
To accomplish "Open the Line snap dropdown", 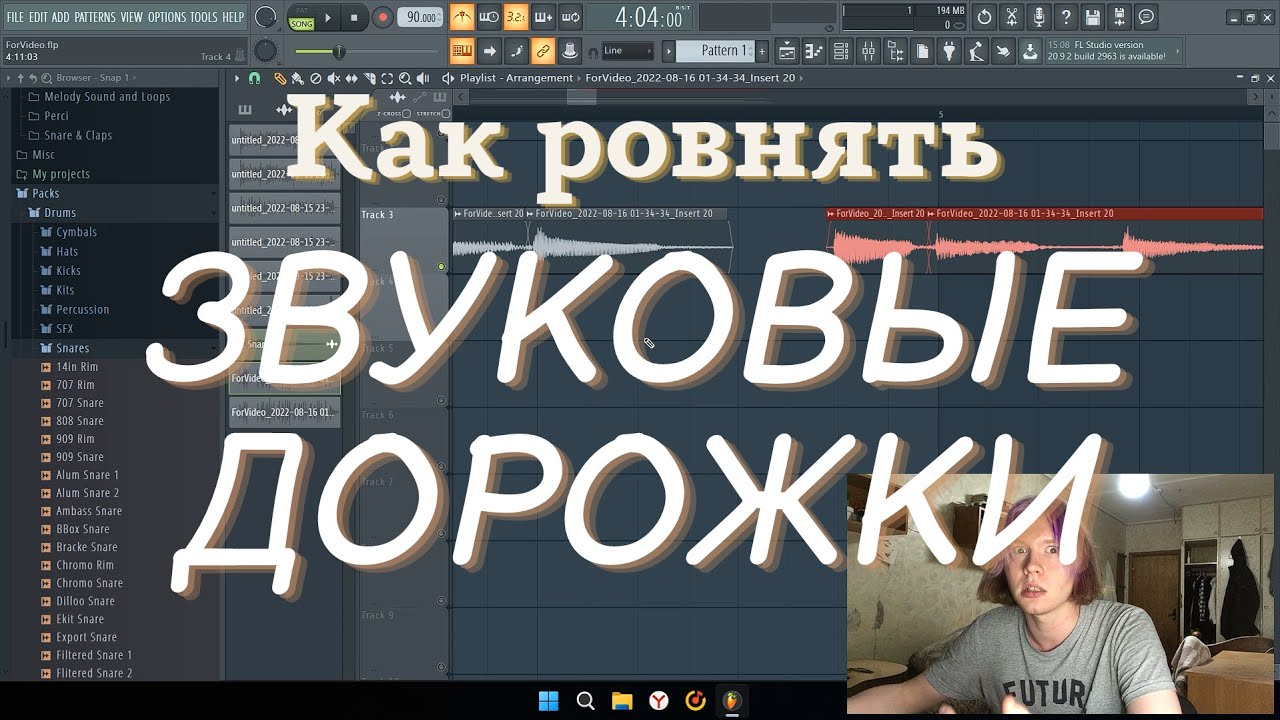I will (x=627, y=50).
